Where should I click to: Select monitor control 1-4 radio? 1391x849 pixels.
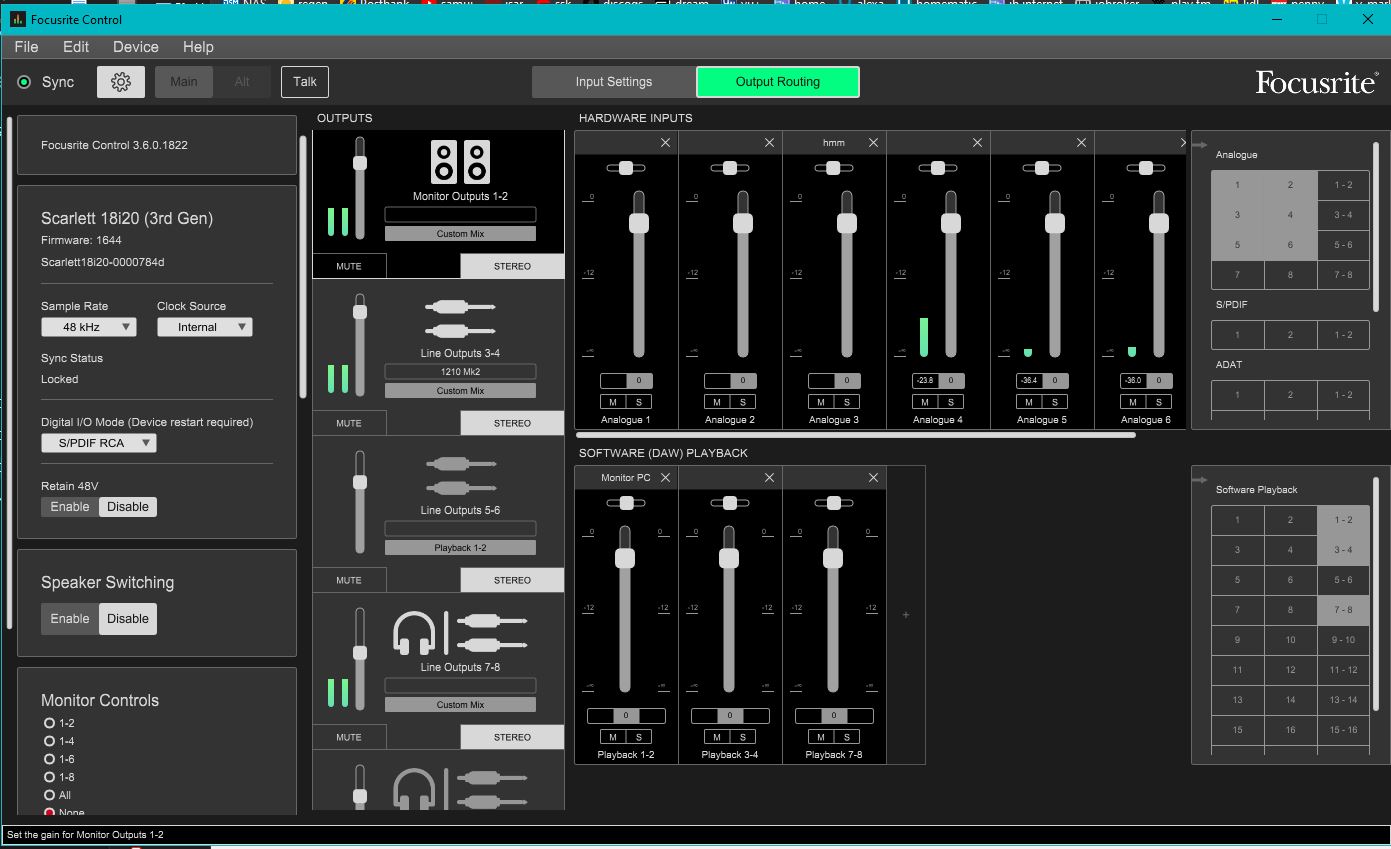click(x=49, y=741)
